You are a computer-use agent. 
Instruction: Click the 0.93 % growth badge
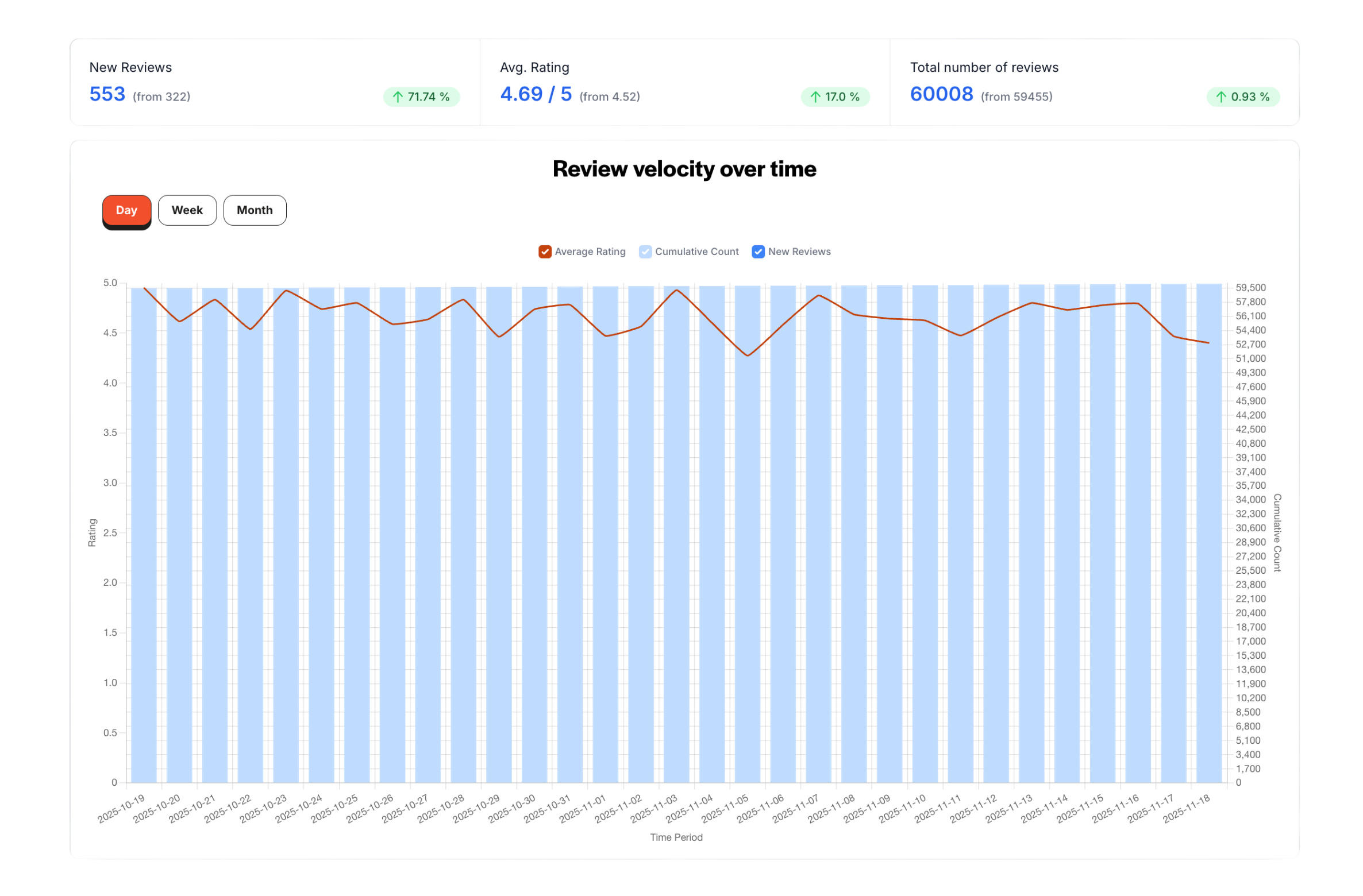[x=1243, y=97]
